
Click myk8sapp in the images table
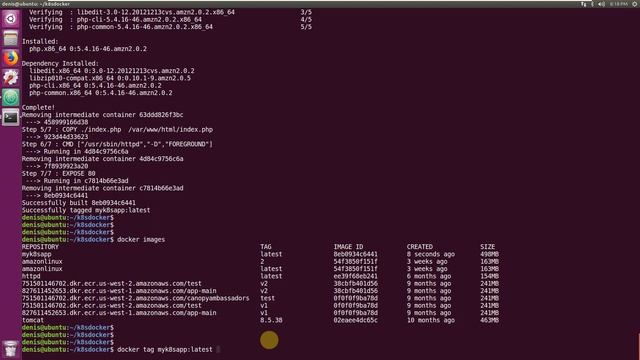pos(37,254)
